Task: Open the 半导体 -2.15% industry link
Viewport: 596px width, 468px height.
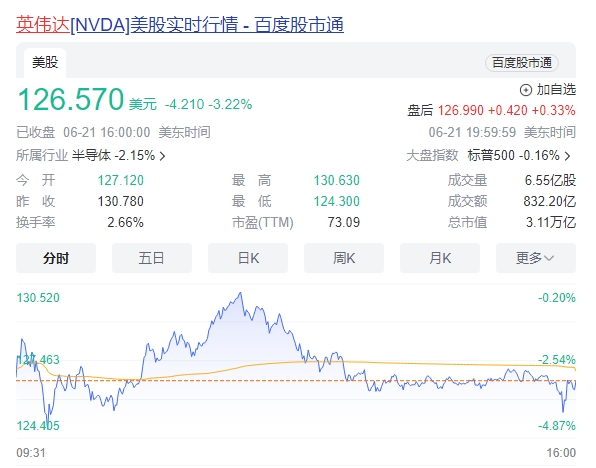Action: coord(113,155)
